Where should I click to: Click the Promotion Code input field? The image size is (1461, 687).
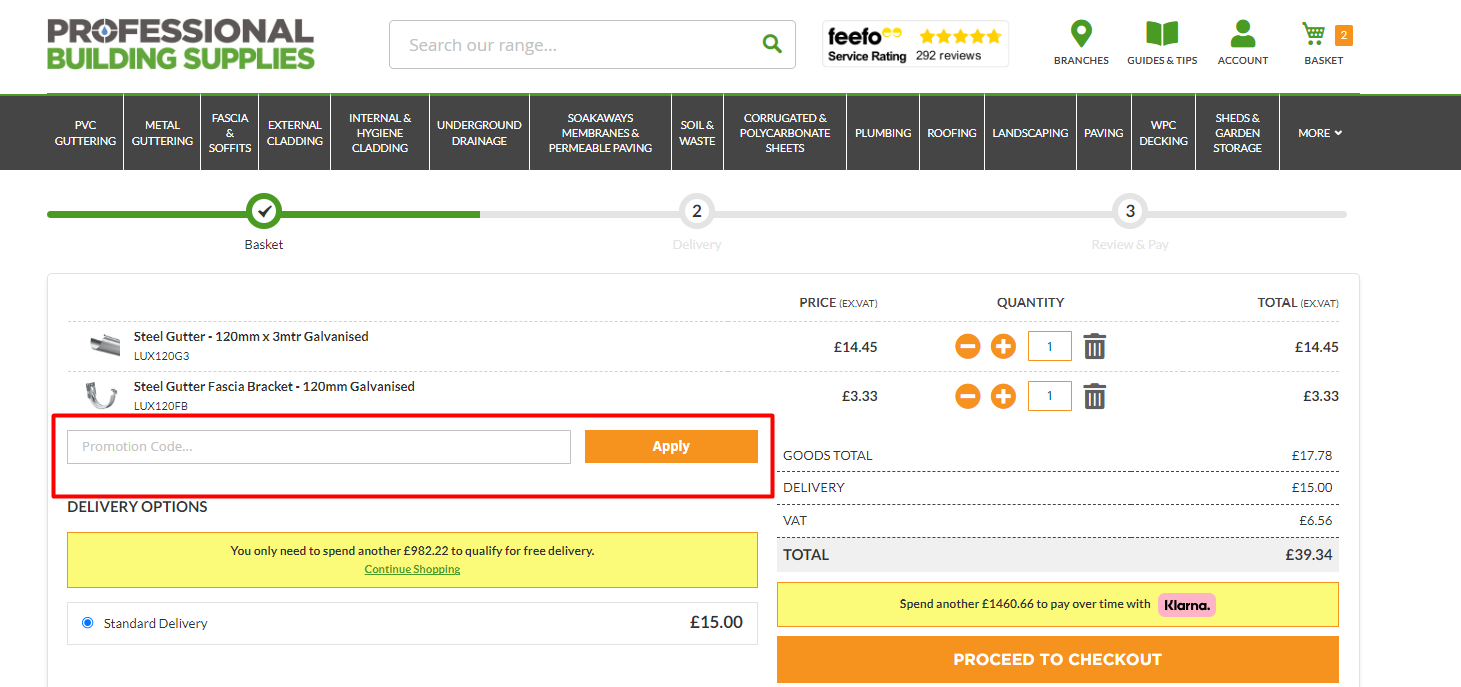318,446
